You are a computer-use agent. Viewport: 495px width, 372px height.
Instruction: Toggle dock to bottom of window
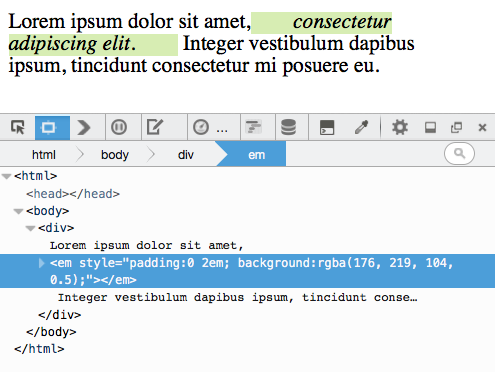430,127
